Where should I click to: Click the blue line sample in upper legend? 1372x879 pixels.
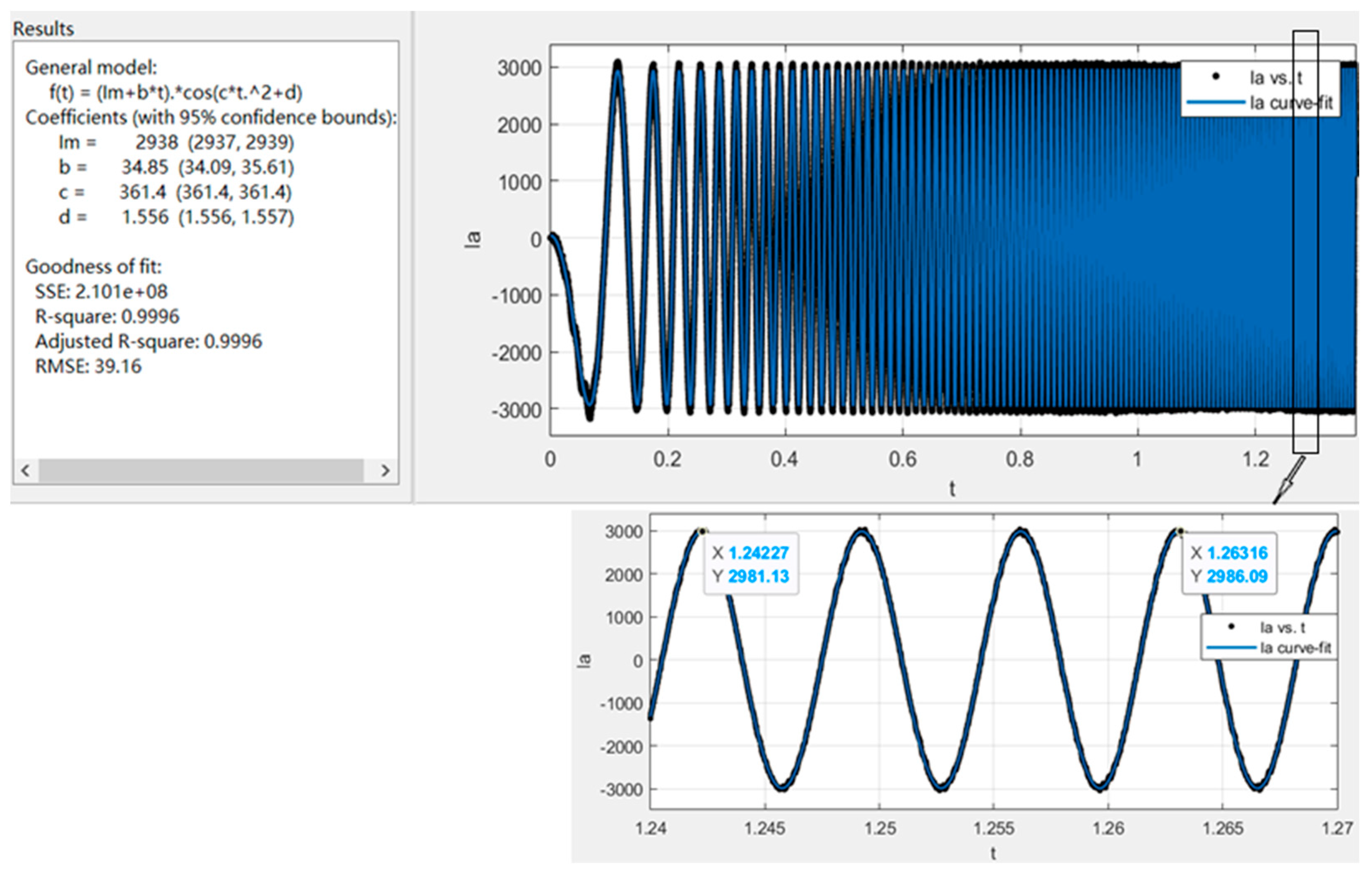(x=1216, y=103)
